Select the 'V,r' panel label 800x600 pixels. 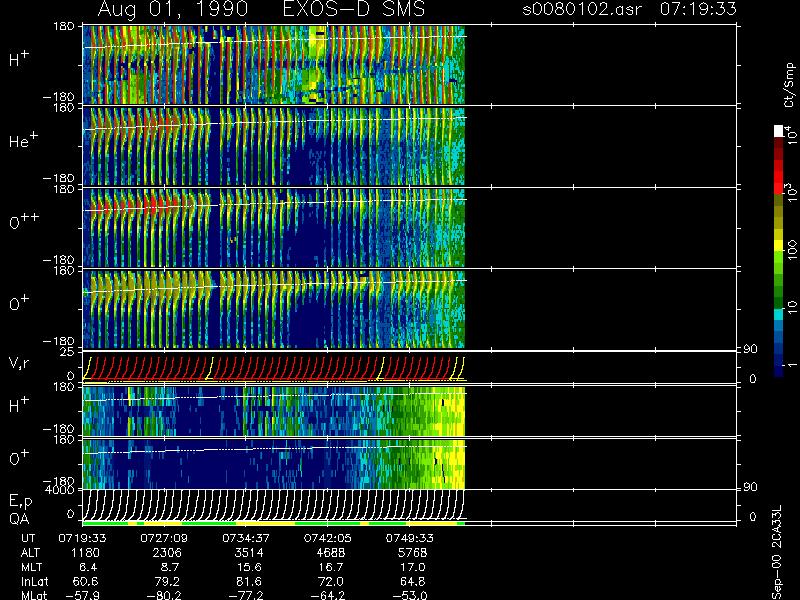[x=19, y=363]
